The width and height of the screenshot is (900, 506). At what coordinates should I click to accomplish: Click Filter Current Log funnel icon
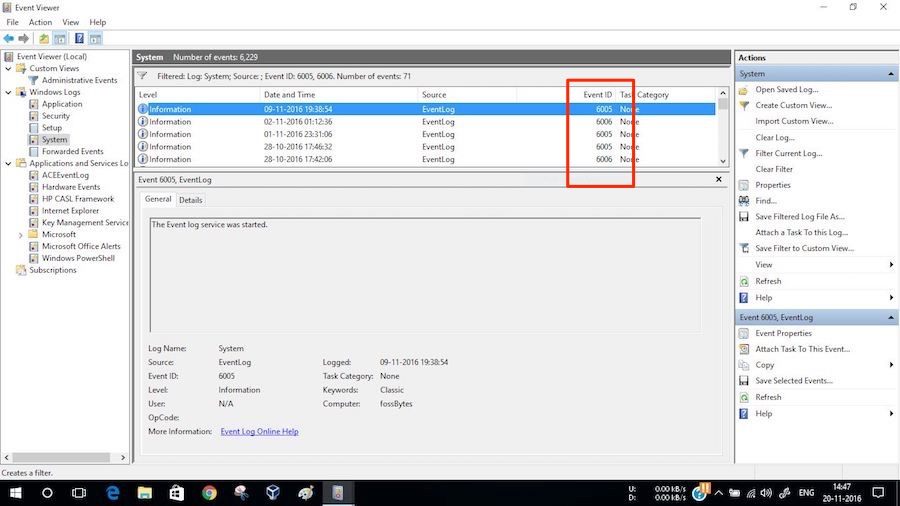[x=744, y=153]
